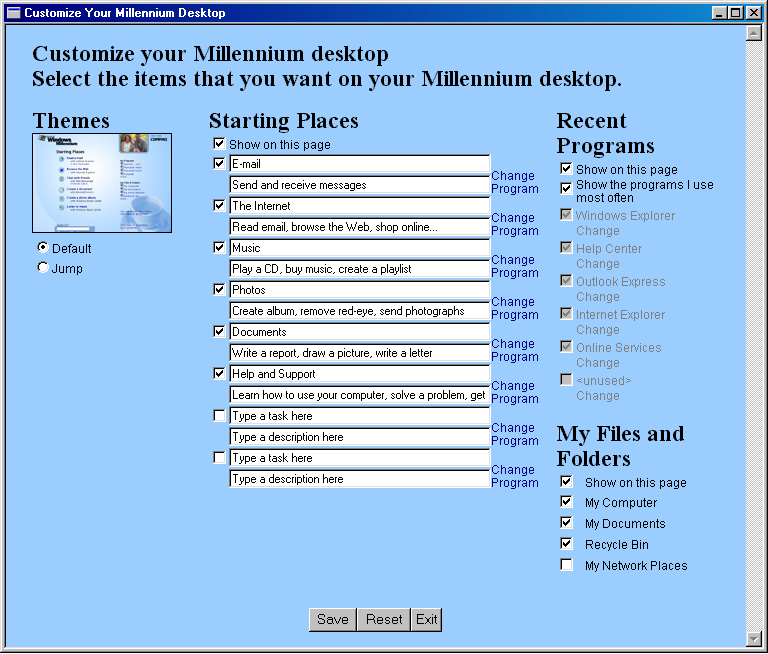
Task: Click the window system menu icon in title bar
Action: click(x=14, y=12)
